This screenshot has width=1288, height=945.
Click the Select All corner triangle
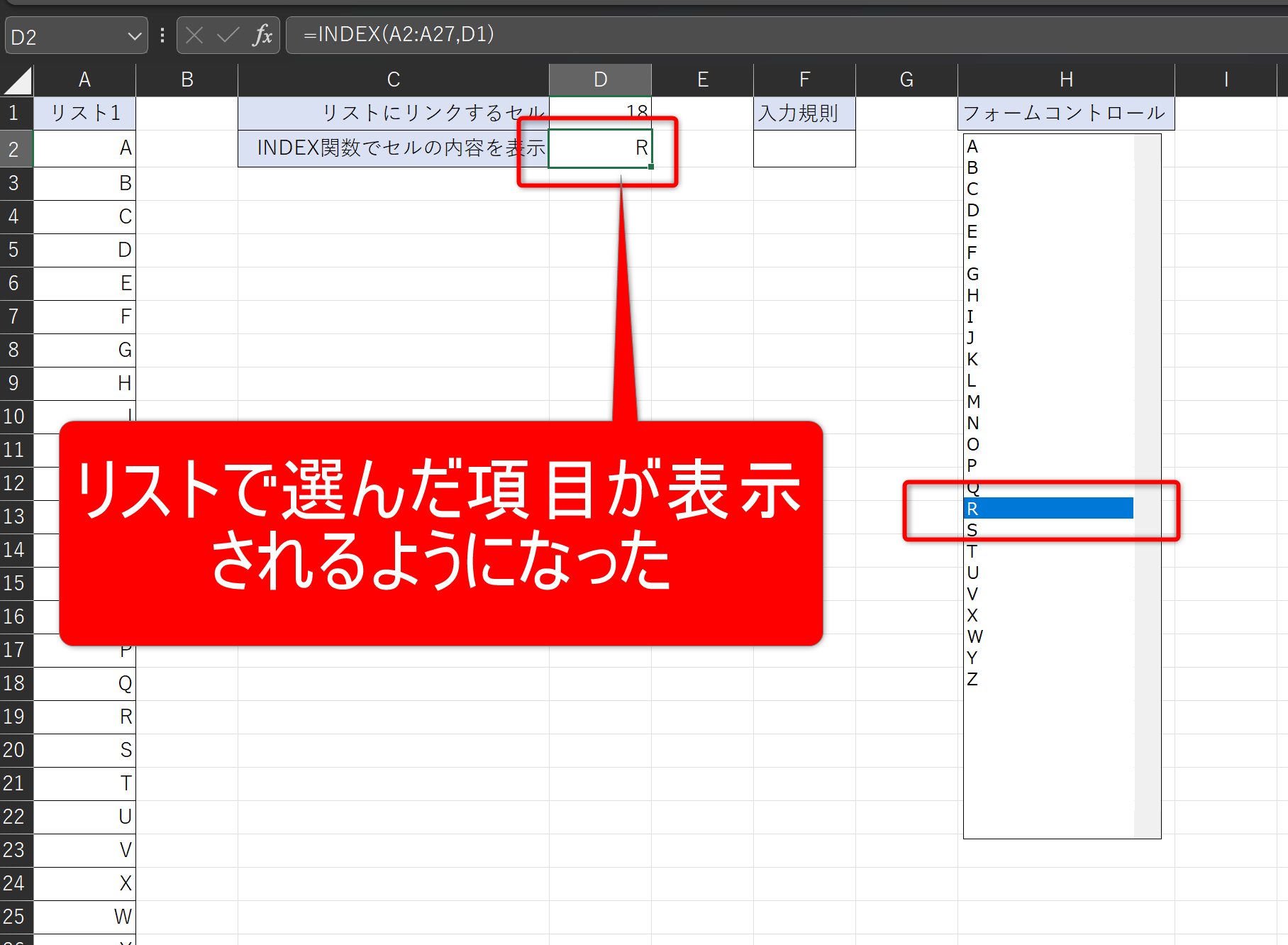(18, 81)
